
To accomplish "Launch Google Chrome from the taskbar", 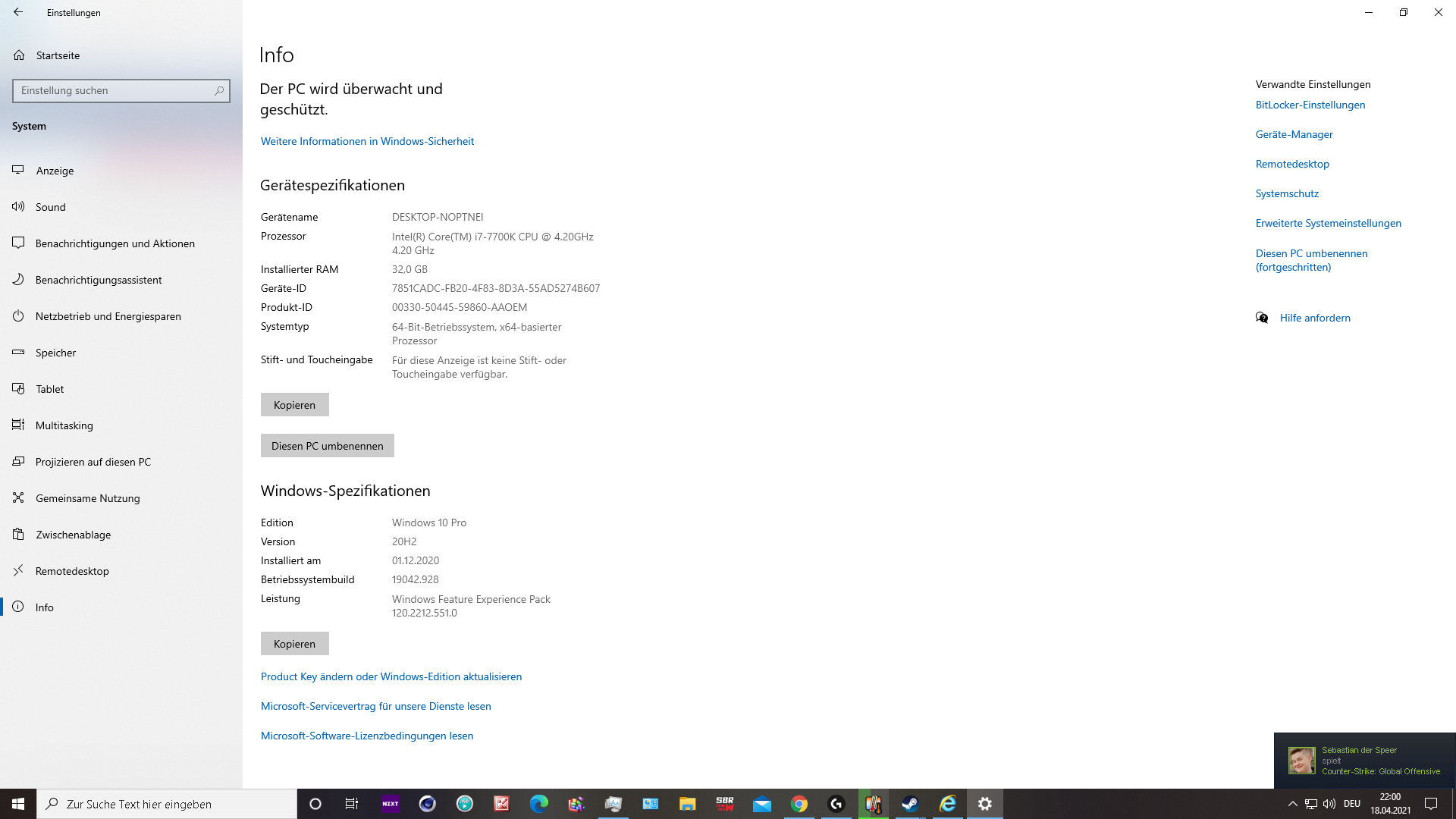I will tap(799, 804).
